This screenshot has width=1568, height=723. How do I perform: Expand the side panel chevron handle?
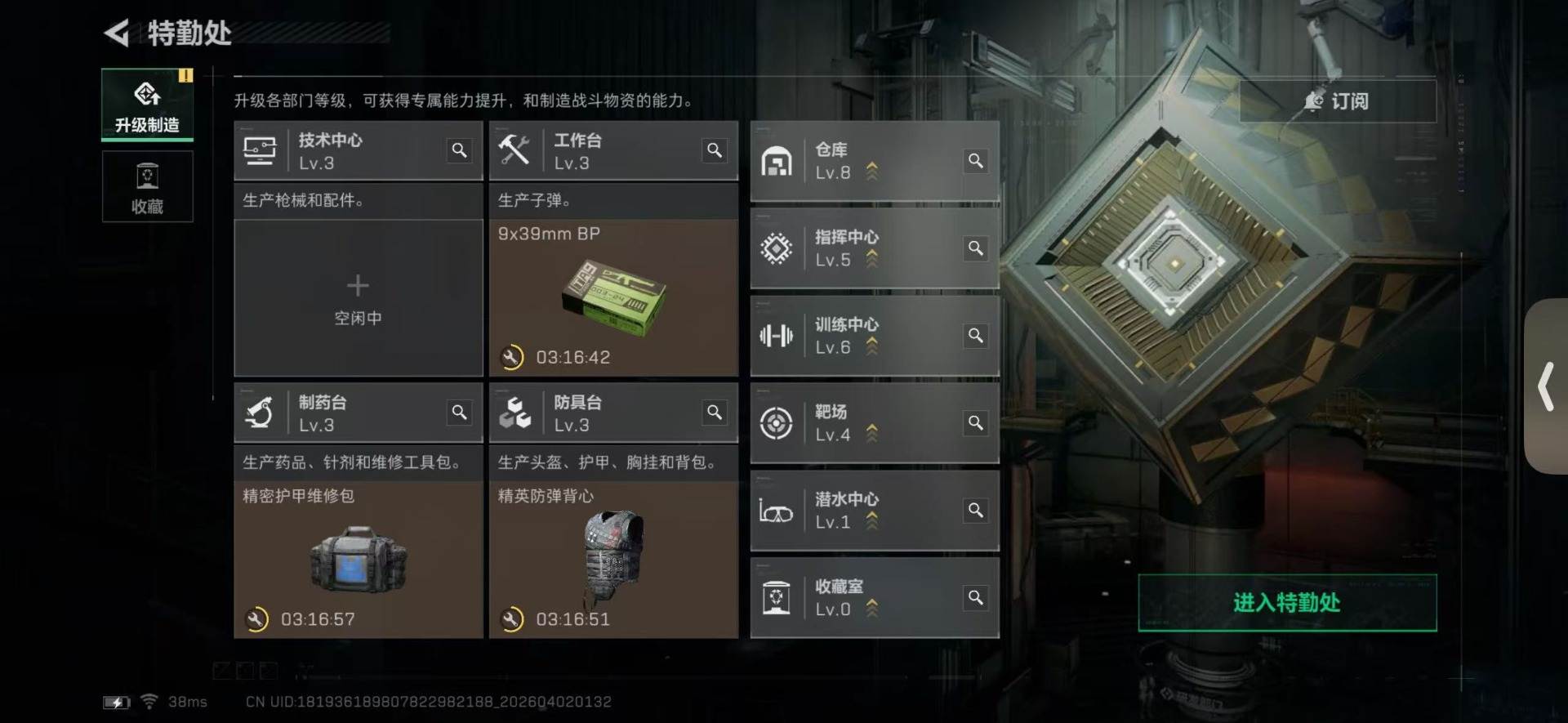[1546, 386]
